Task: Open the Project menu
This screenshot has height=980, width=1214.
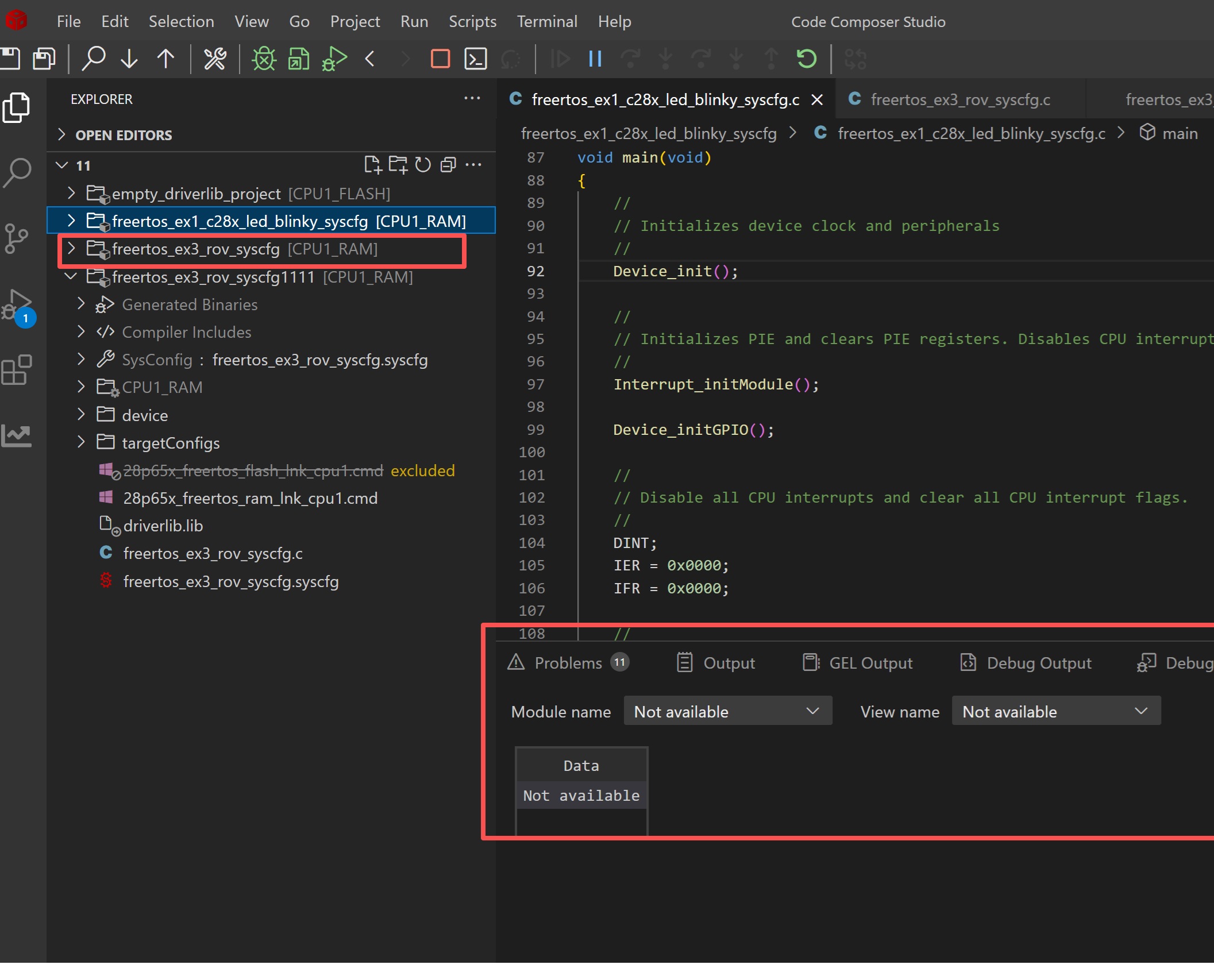Action: point(355,21)
